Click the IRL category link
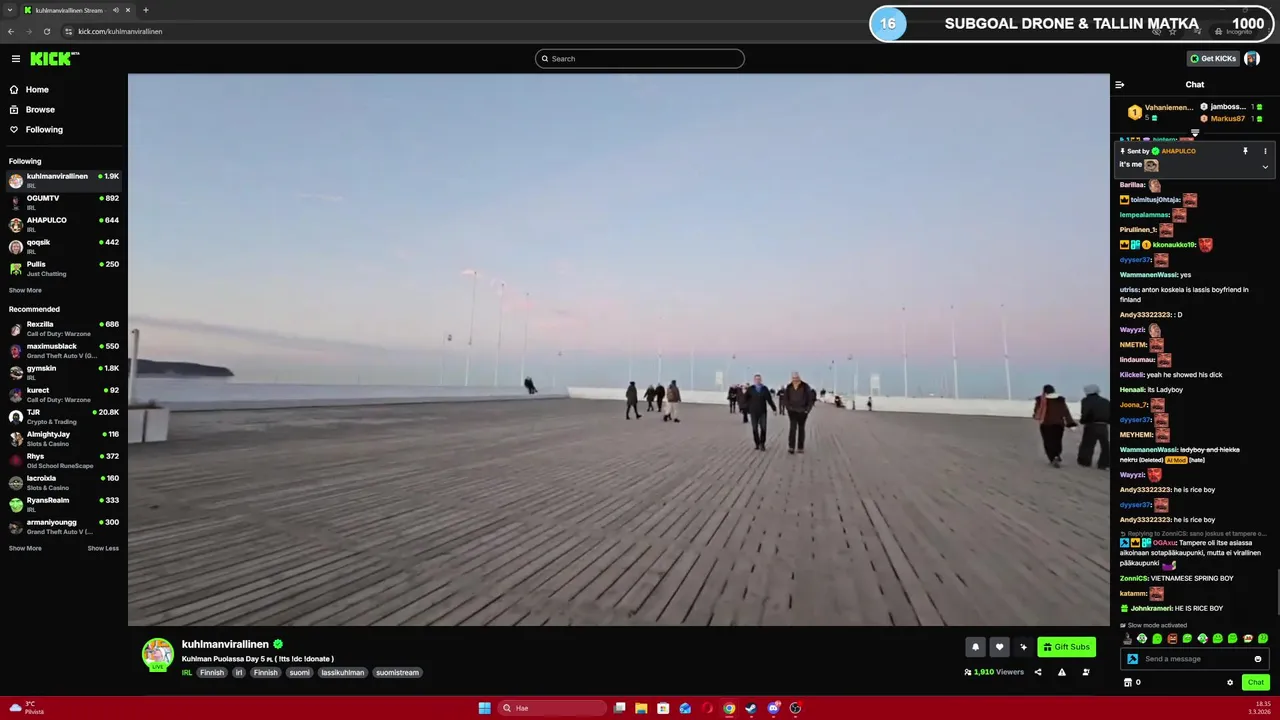 187,673
